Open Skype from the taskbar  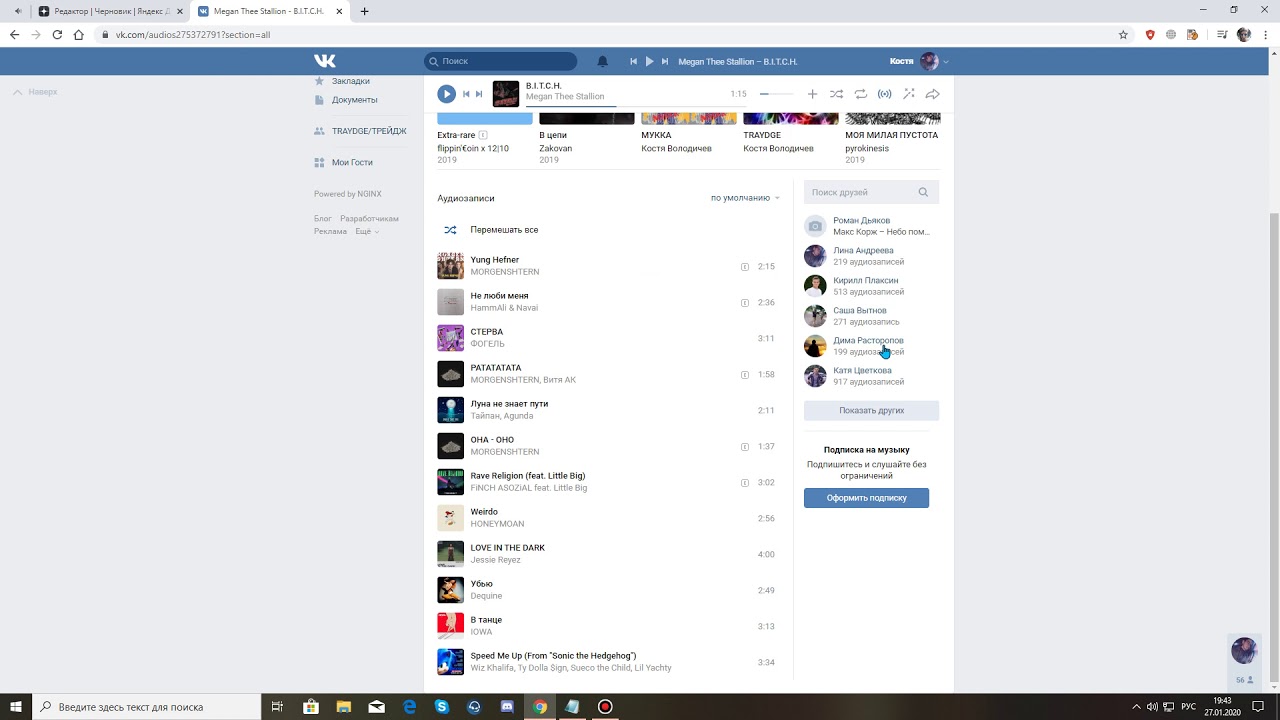tap(442, 707)
